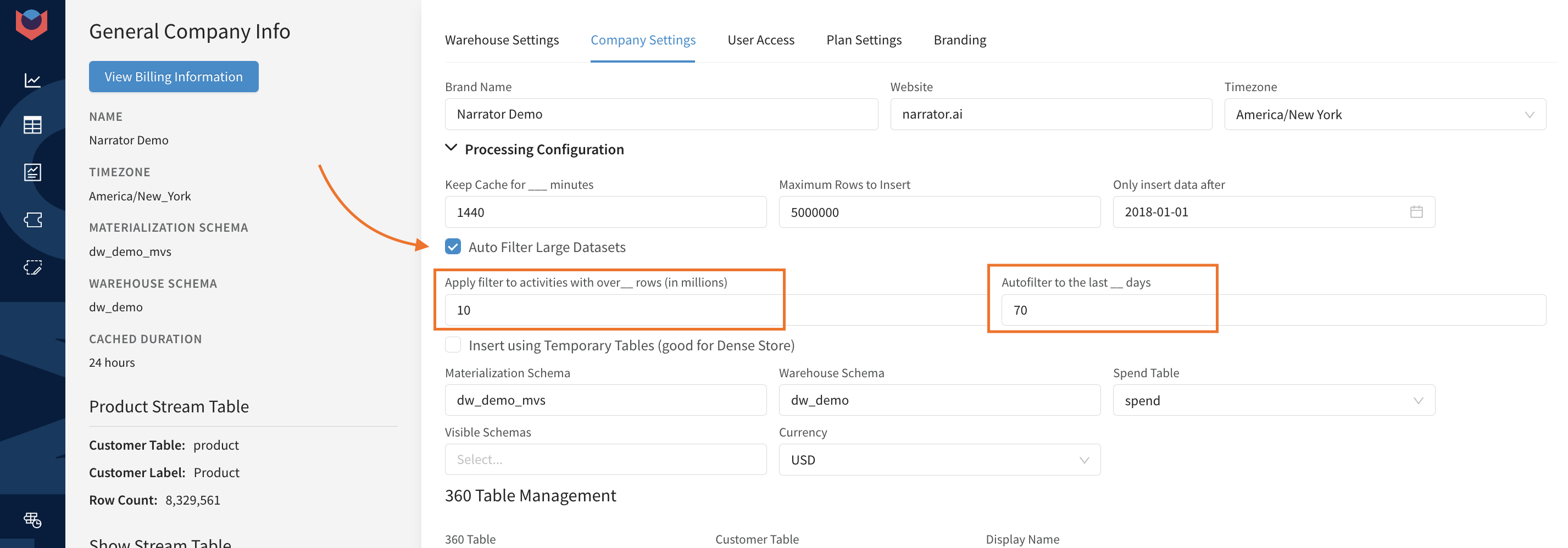Open the dashed ticket edit sidebar icon
1568x548 pixels.
tap(32, 267)
